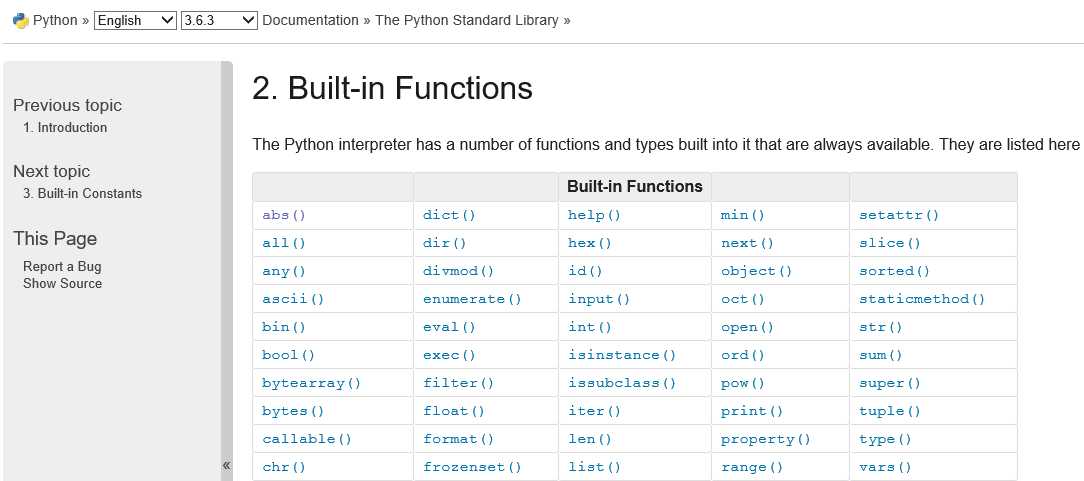Open the next() function link

click(747, 243)
